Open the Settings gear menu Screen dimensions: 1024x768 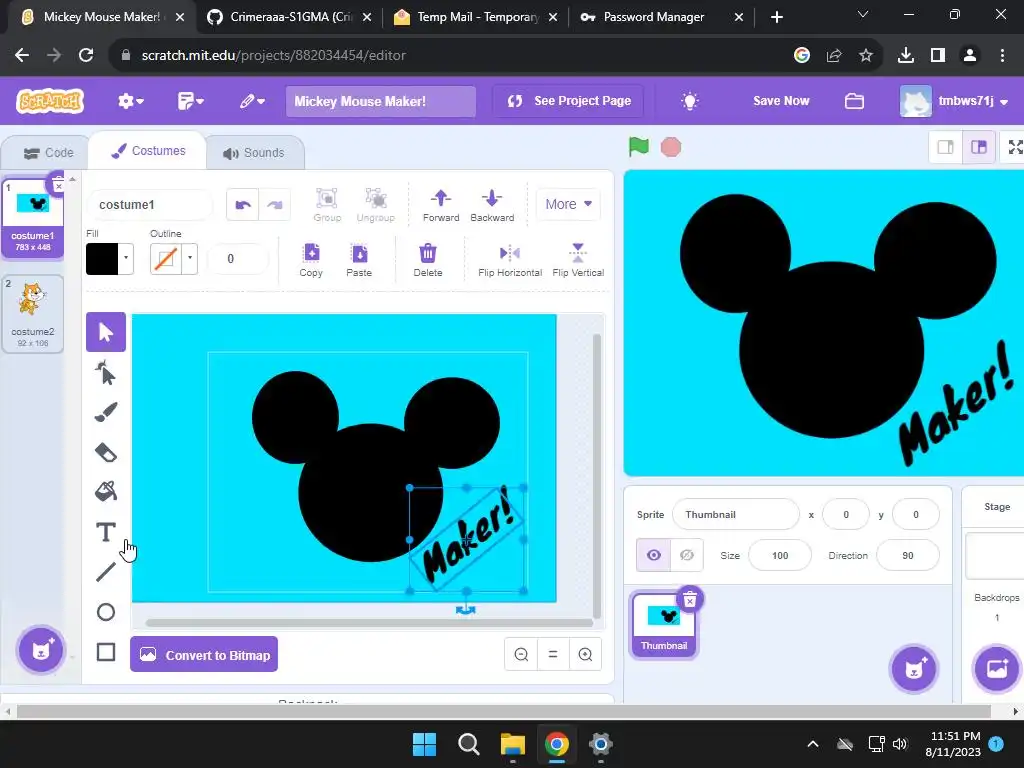tap(131, 101)
